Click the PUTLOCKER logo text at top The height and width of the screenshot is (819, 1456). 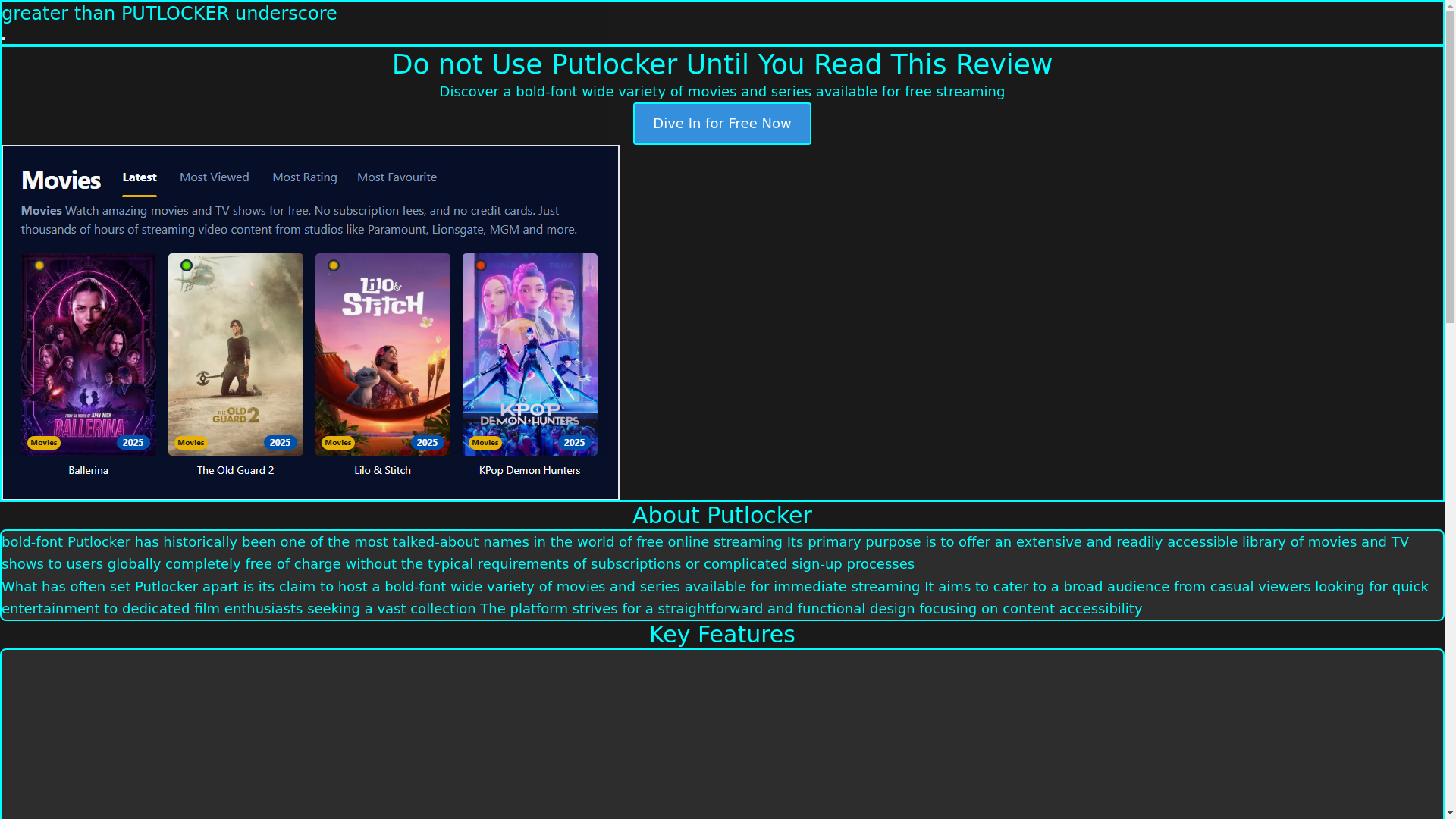[x=169, y=14]
